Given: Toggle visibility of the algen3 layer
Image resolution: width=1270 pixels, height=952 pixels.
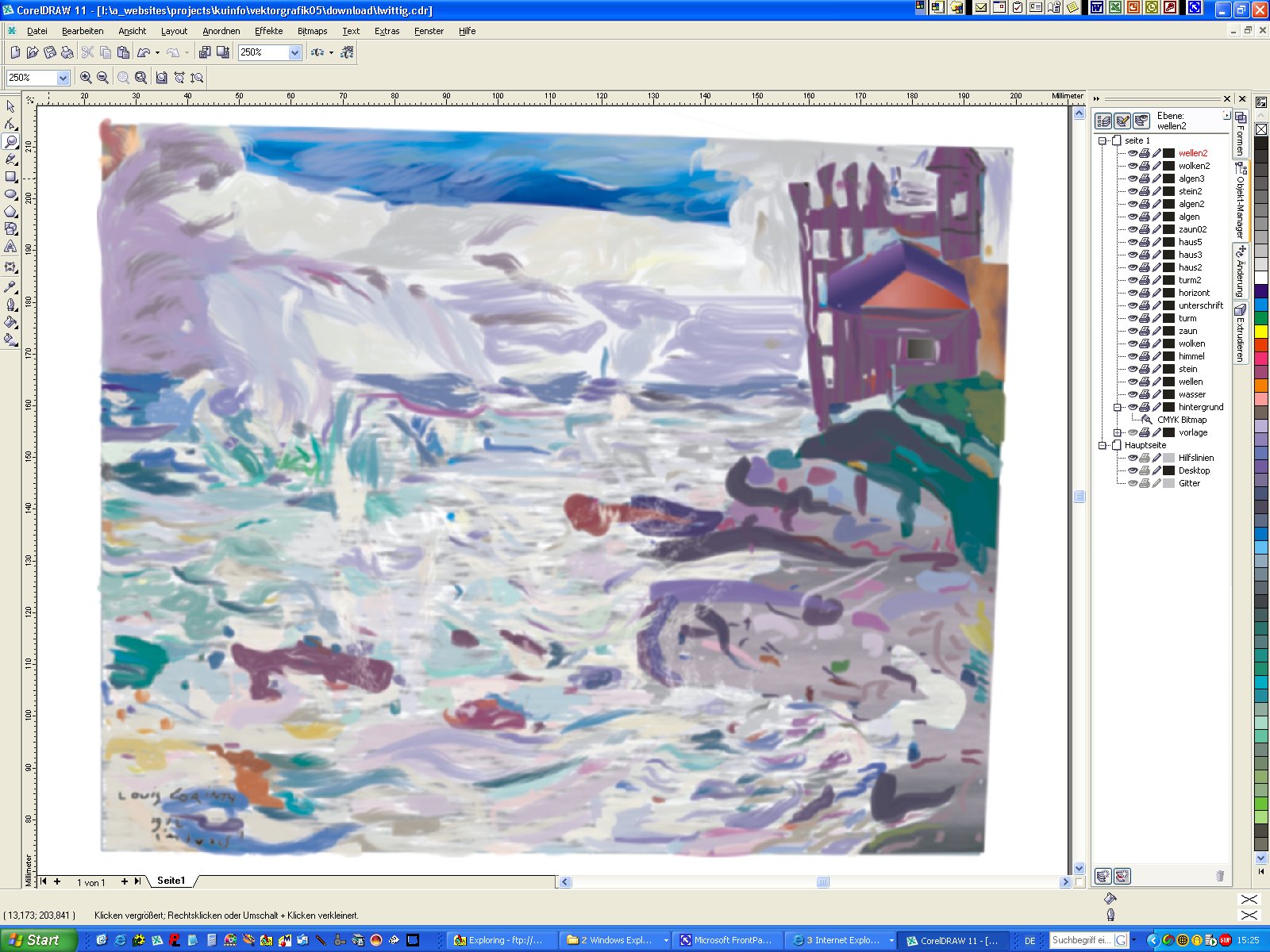Looking at the screenshot, I should tap(1133, 178).
